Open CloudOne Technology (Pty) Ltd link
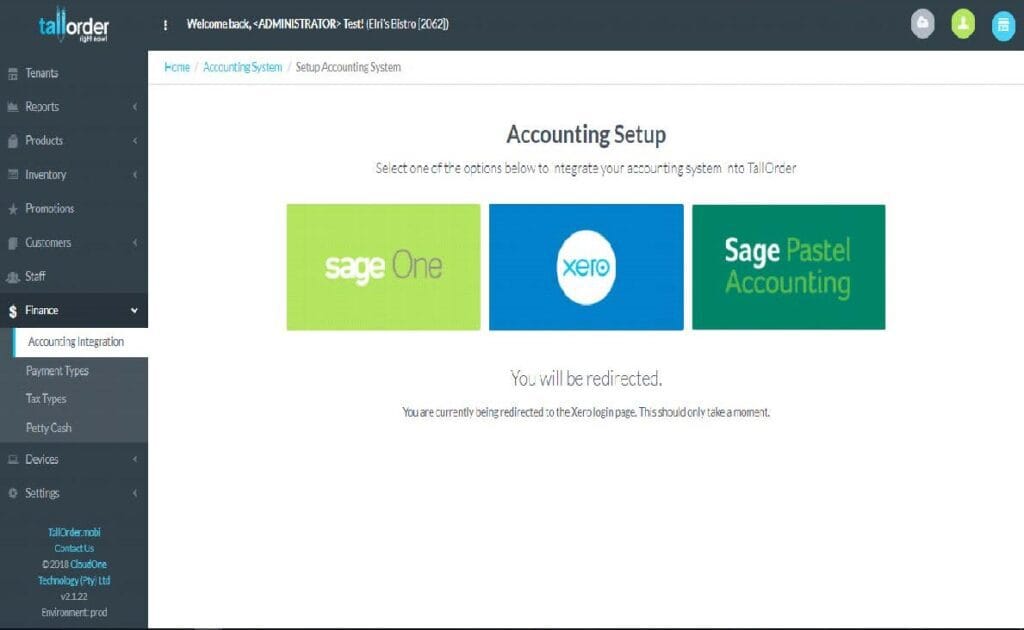This screenshot has width=1024, height=630. coord(74,572)
